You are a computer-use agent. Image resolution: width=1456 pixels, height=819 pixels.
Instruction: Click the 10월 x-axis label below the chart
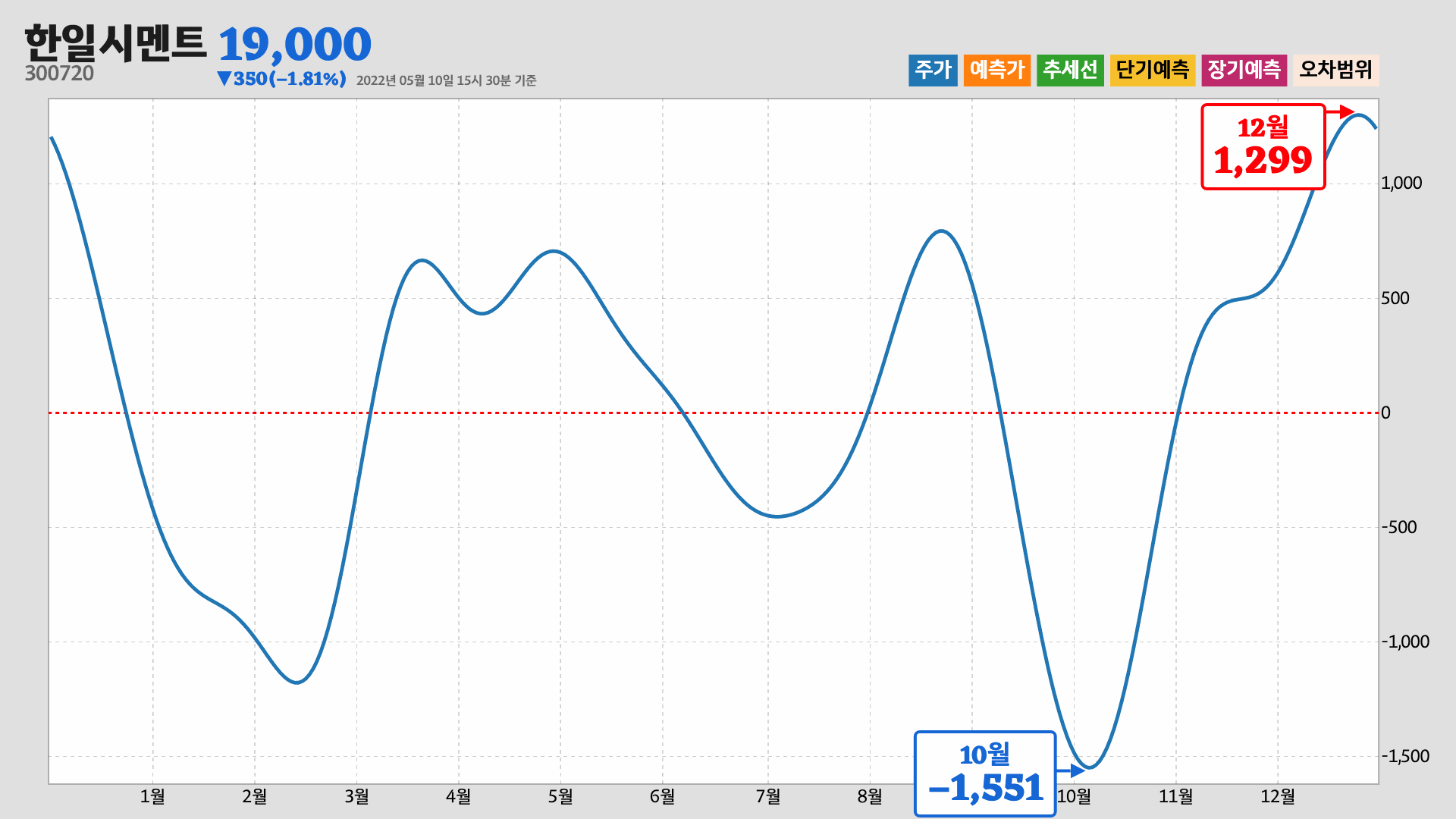pos(1074,796)
